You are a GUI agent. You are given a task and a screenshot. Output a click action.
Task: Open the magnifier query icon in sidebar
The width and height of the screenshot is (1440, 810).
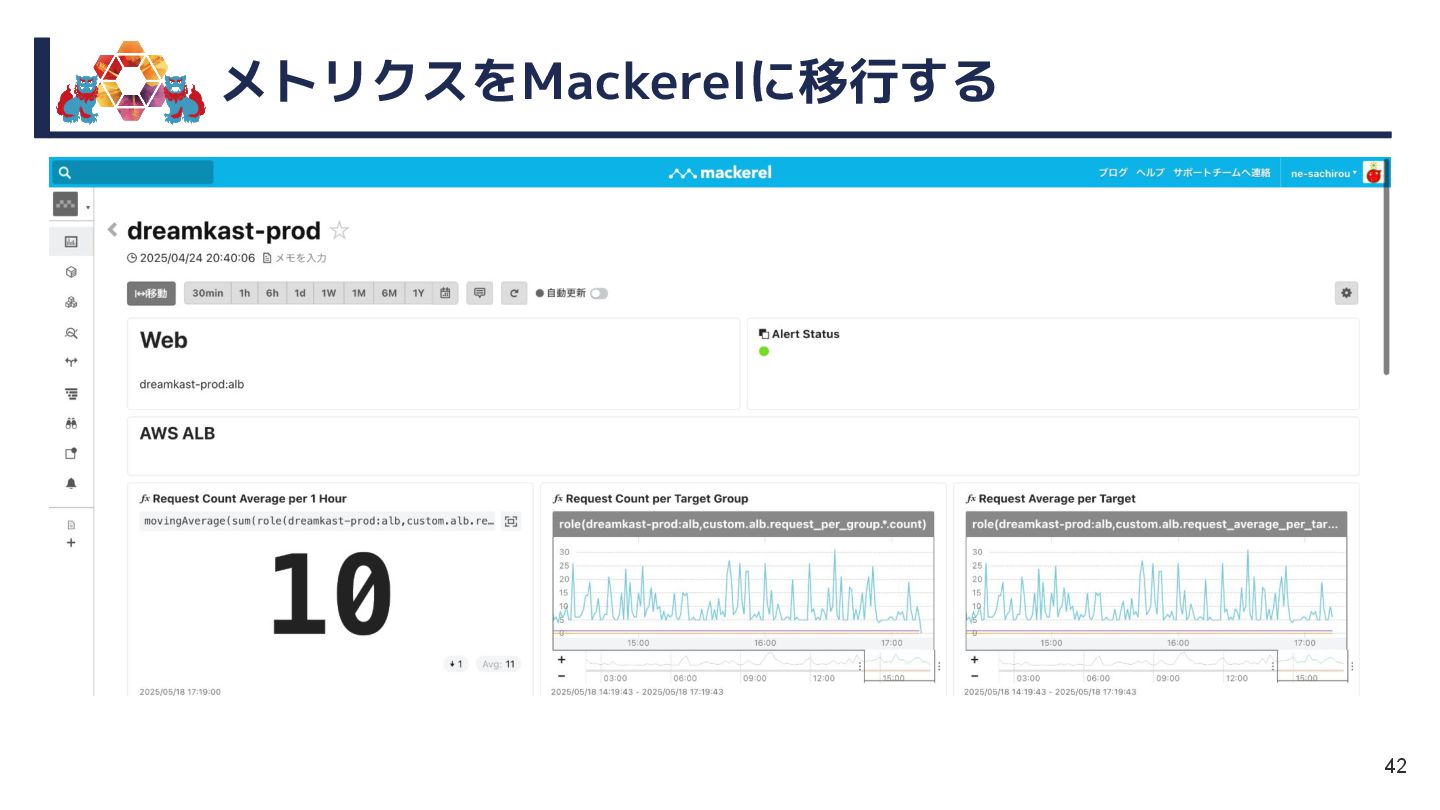pos(71,333)
